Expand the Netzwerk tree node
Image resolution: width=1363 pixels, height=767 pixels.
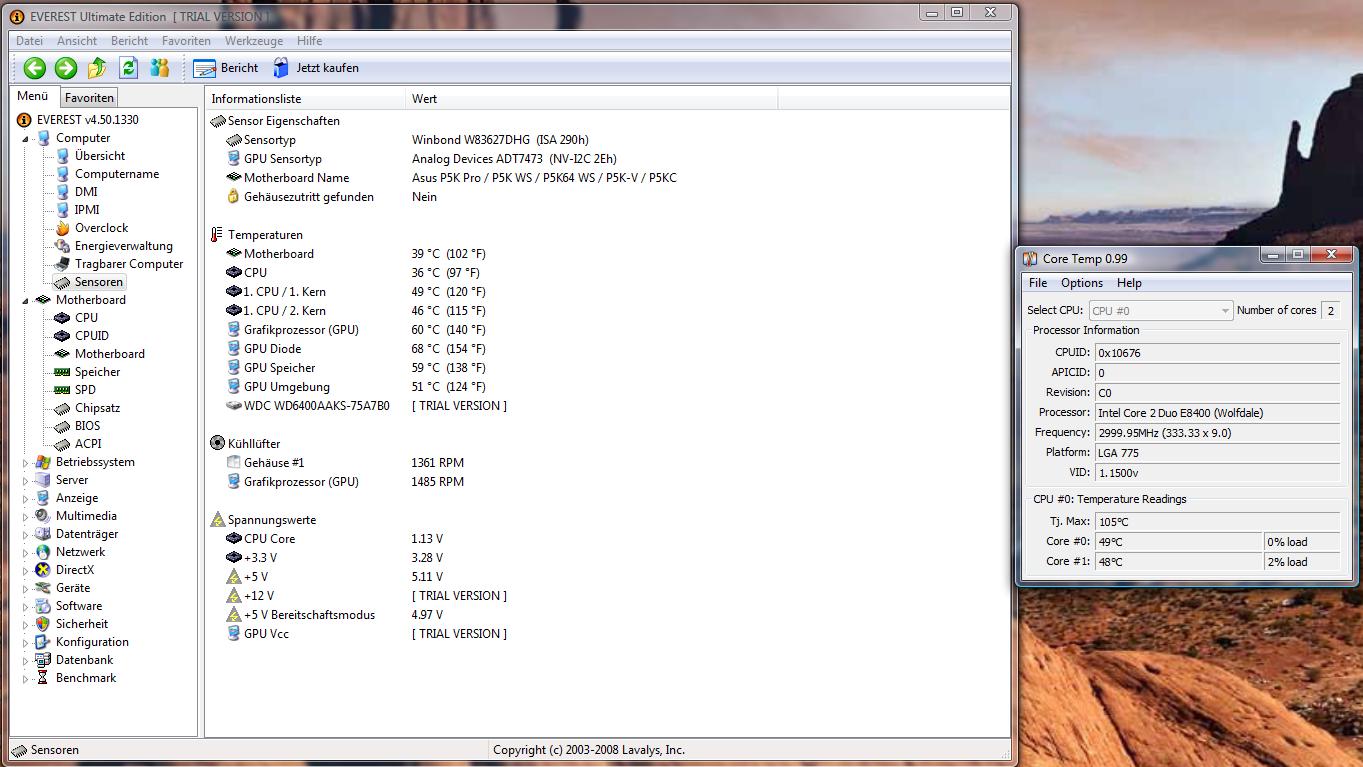26,552
